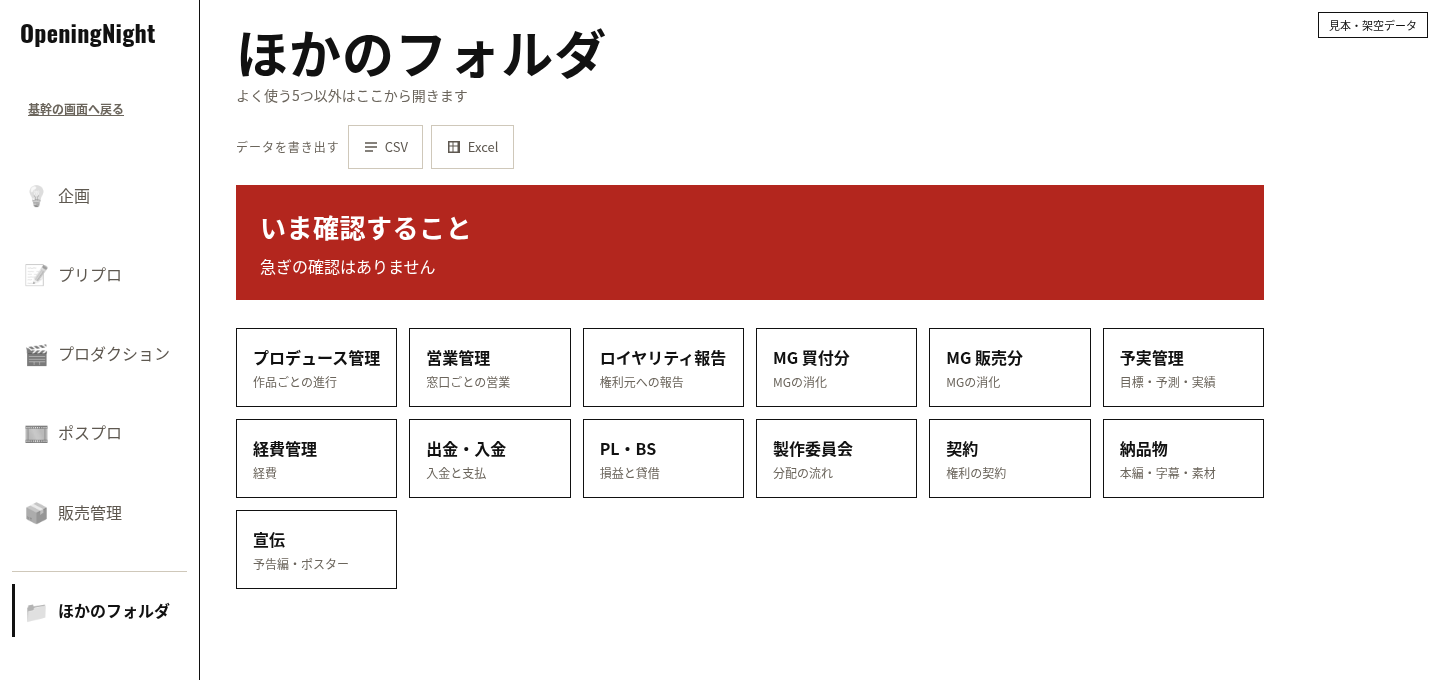The height and width of the screenshot is (680, 1440).
Task: Open the MG 買付分 card
Action: point(836,367)
